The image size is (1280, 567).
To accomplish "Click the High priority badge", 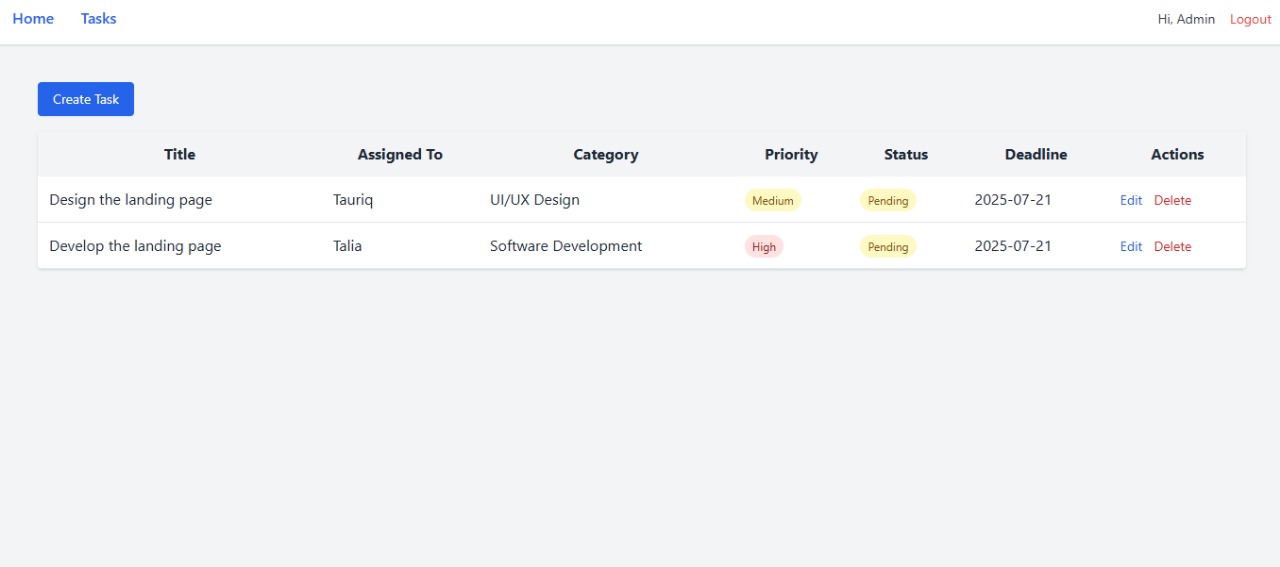I will 764,246.
